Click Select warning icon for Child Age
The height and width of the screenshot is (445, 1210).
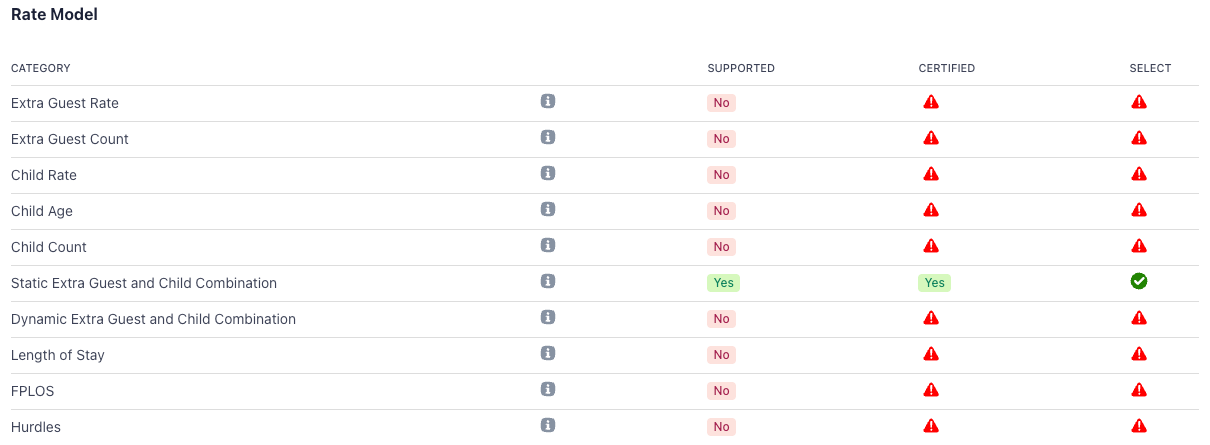point(1139,210)
